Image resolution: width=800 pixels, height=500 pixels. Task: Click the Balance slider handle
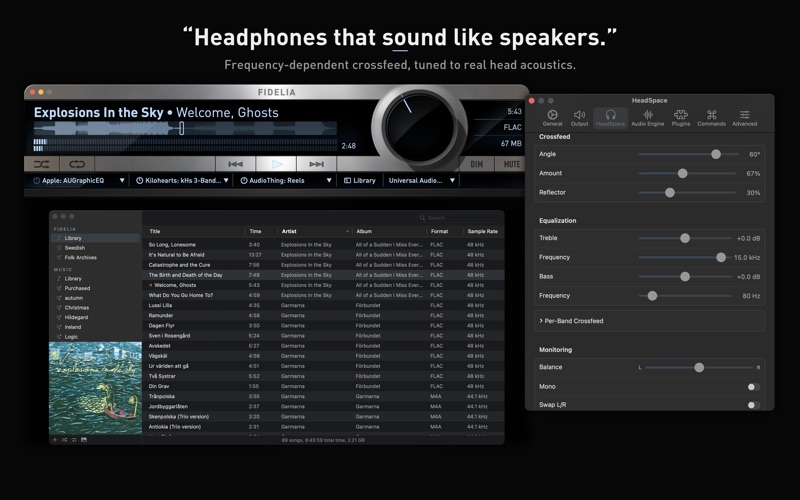tap(699, 367)
